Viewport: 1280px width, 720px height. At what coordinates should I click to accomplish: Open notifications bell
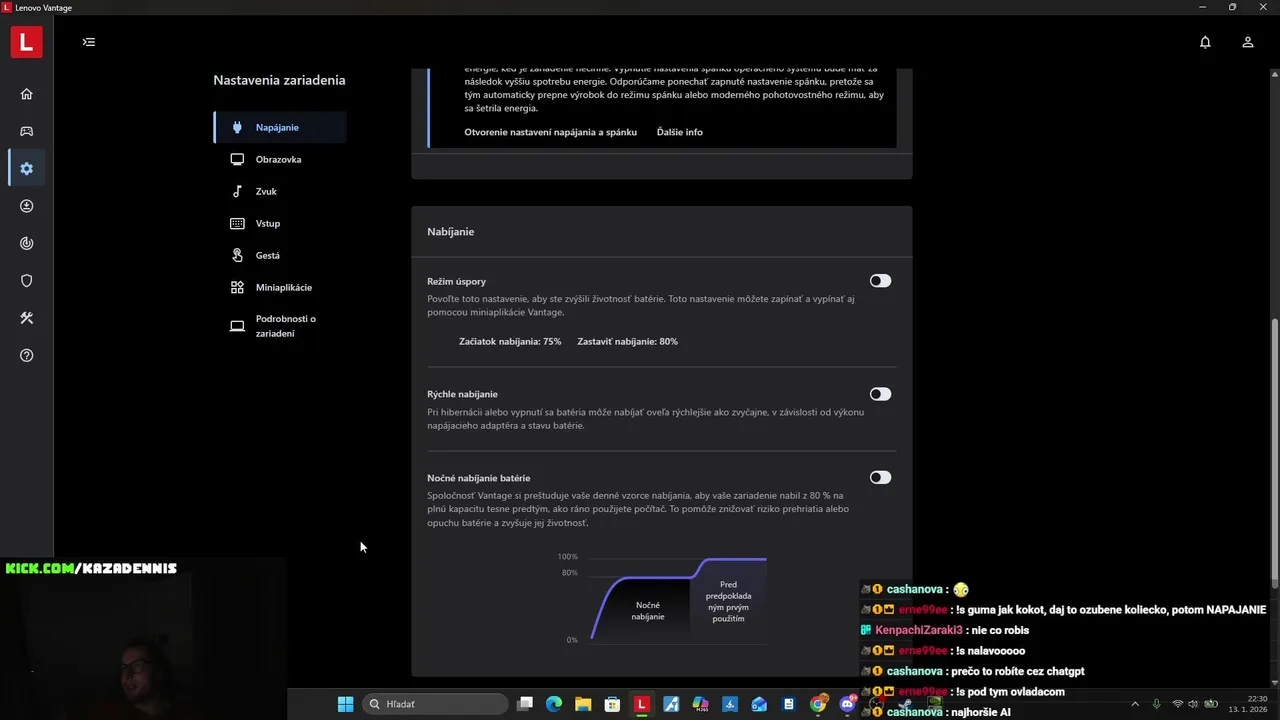point(1205,42)
